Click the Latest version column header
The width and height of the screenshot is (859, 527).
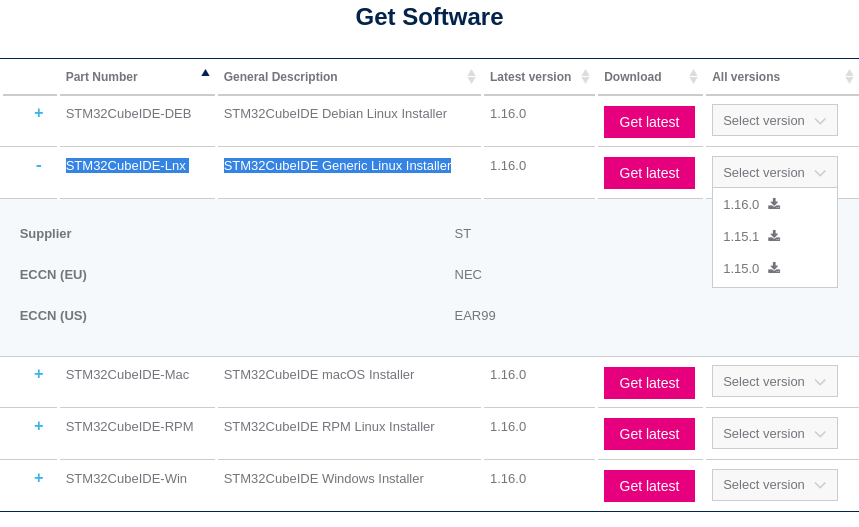(x=530, y=77)
